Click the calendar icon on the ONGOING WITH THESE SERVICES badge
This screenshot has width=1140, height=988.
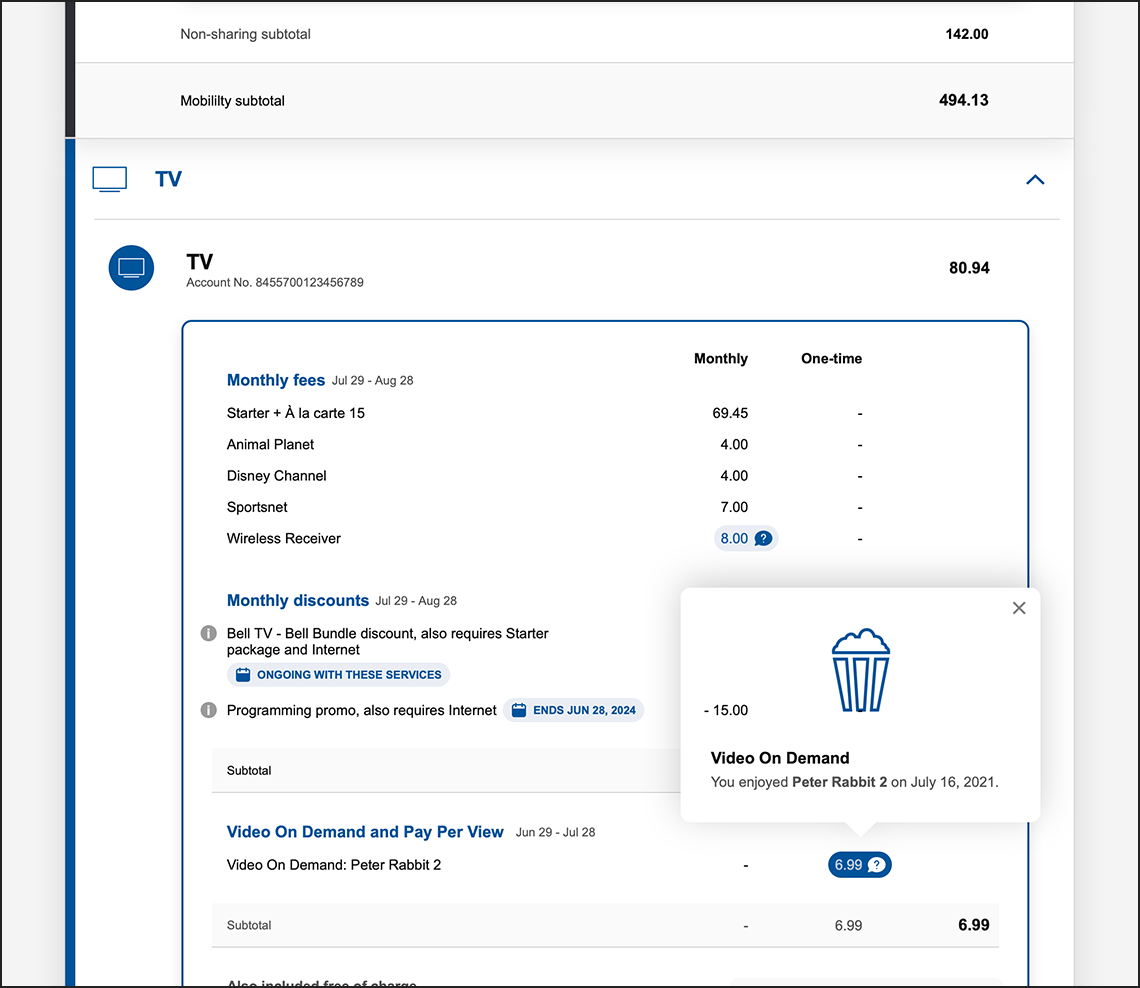point(242,674)
